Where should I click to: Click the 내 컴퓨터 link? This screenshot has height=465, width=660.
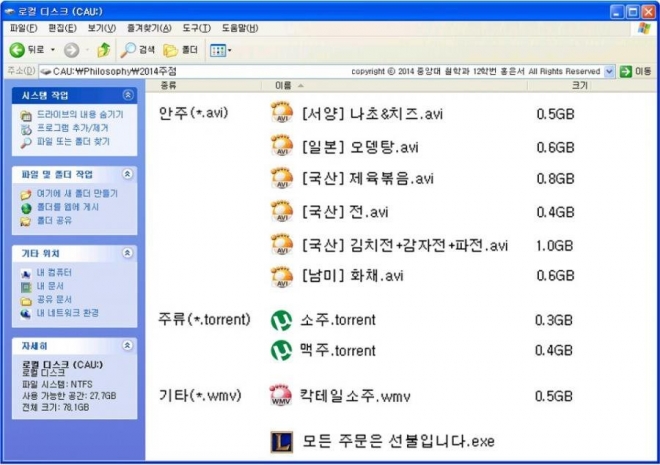(x=51, y=273)
